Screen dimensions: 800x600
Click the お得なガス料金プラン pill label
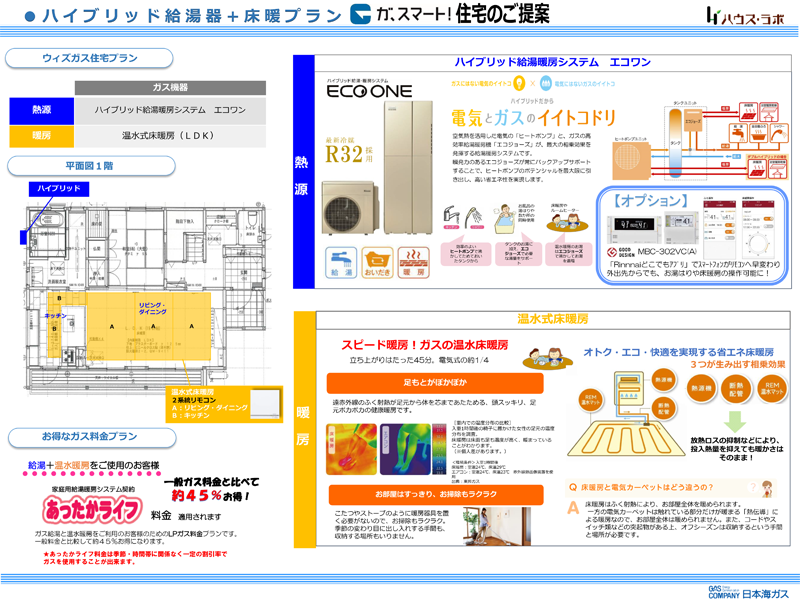(92, 437)
